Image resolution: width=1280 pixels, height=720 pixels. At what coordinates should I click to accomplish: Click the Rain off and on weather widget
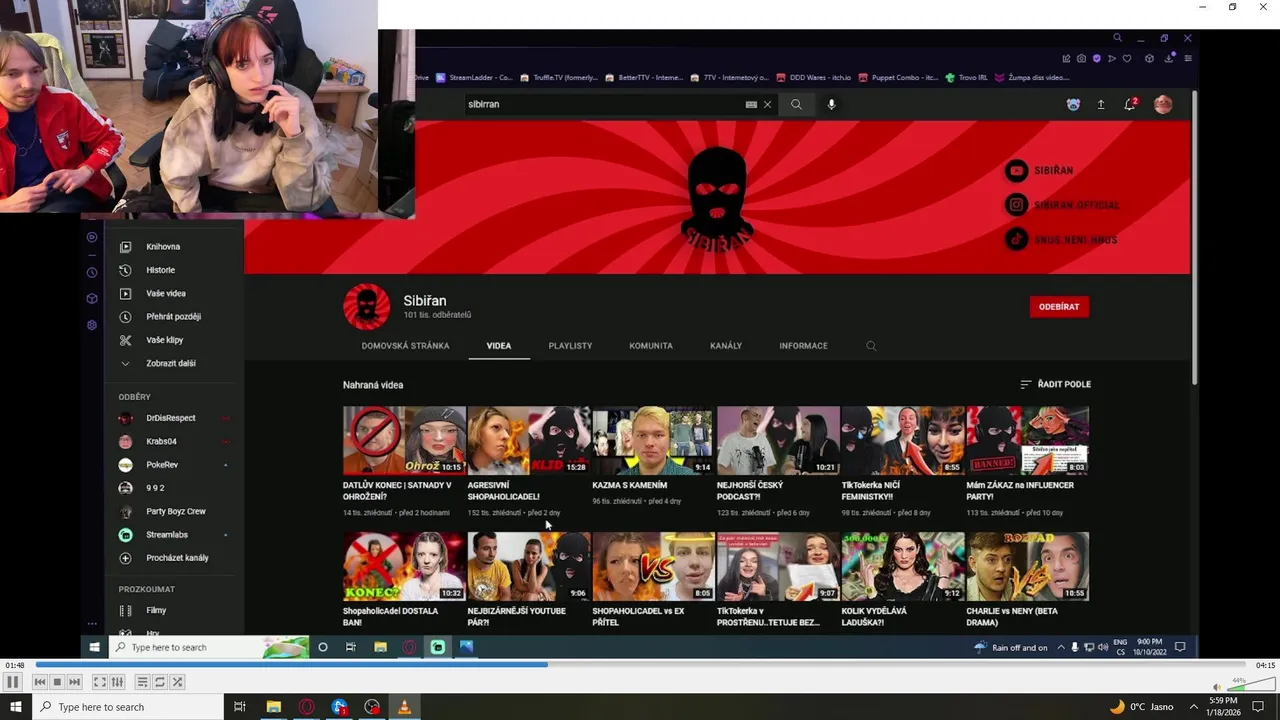coord(1010,647)
